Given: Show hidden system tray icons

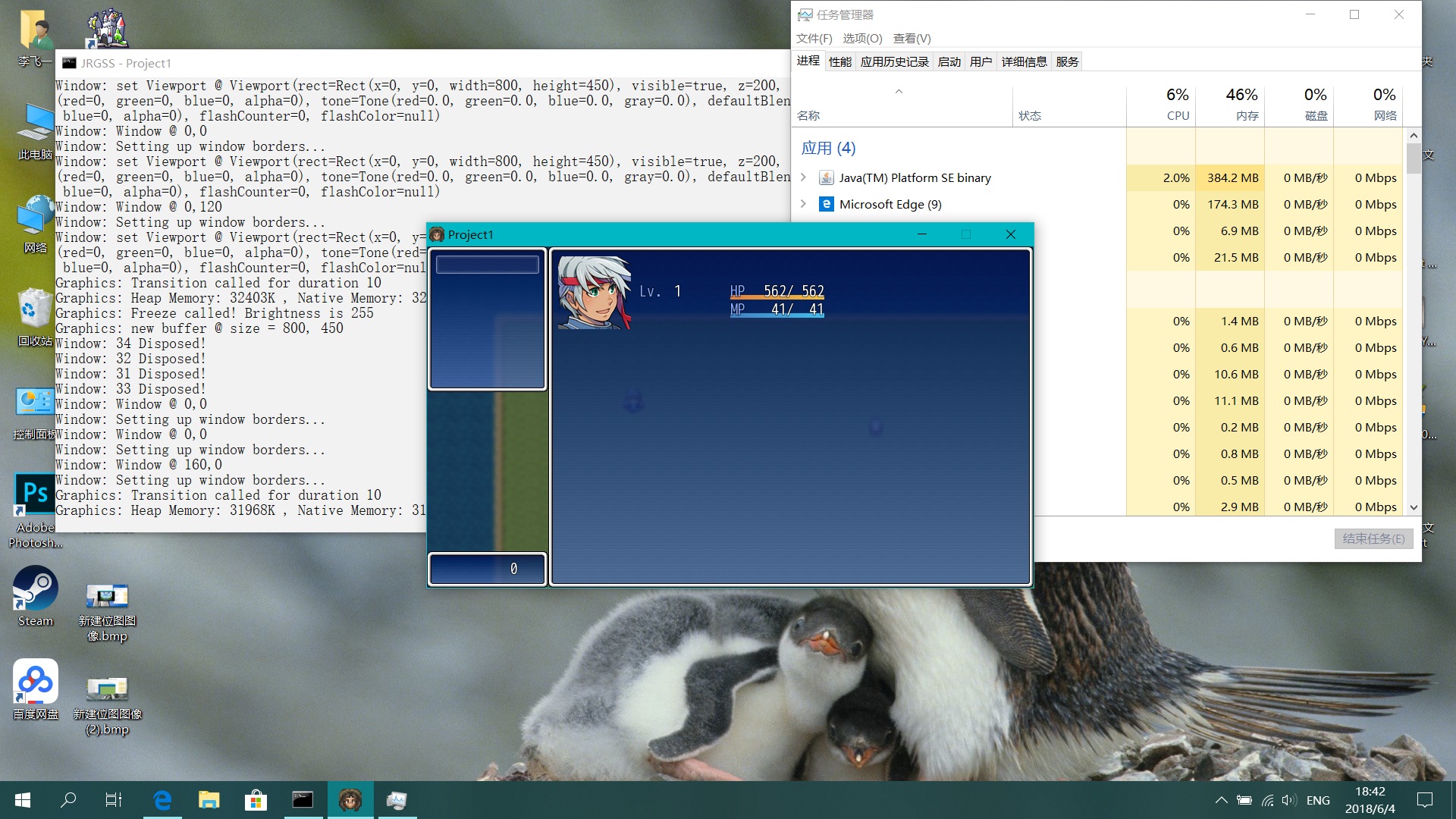Looking at the screenshot, I should [1221, 800].
